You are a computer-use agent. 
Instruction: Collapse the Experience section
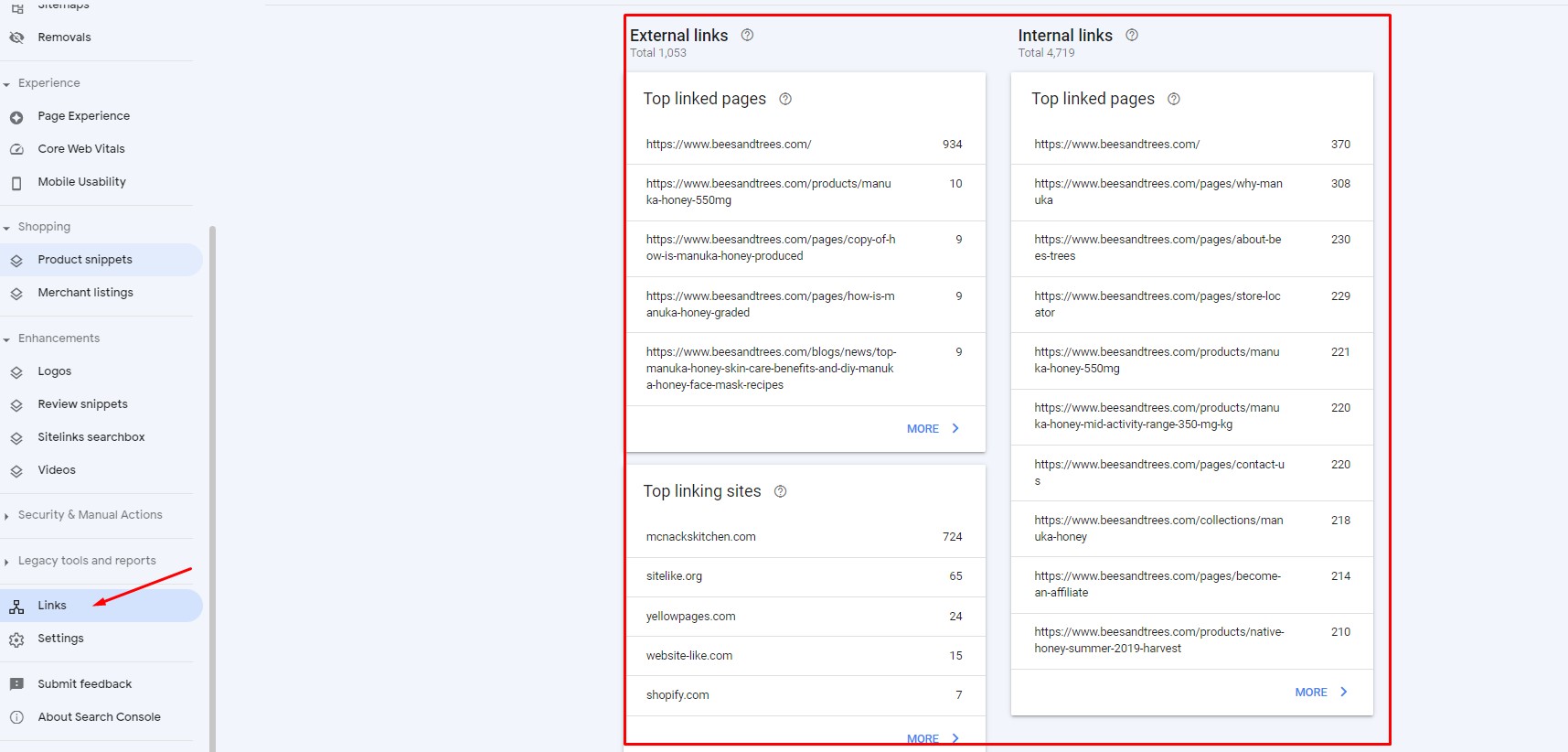click(7, 84)
